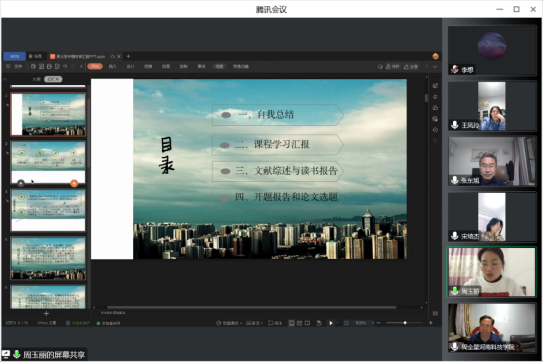Click the 目录 title text on slide
Screen dimensions: 543x363
167,156
